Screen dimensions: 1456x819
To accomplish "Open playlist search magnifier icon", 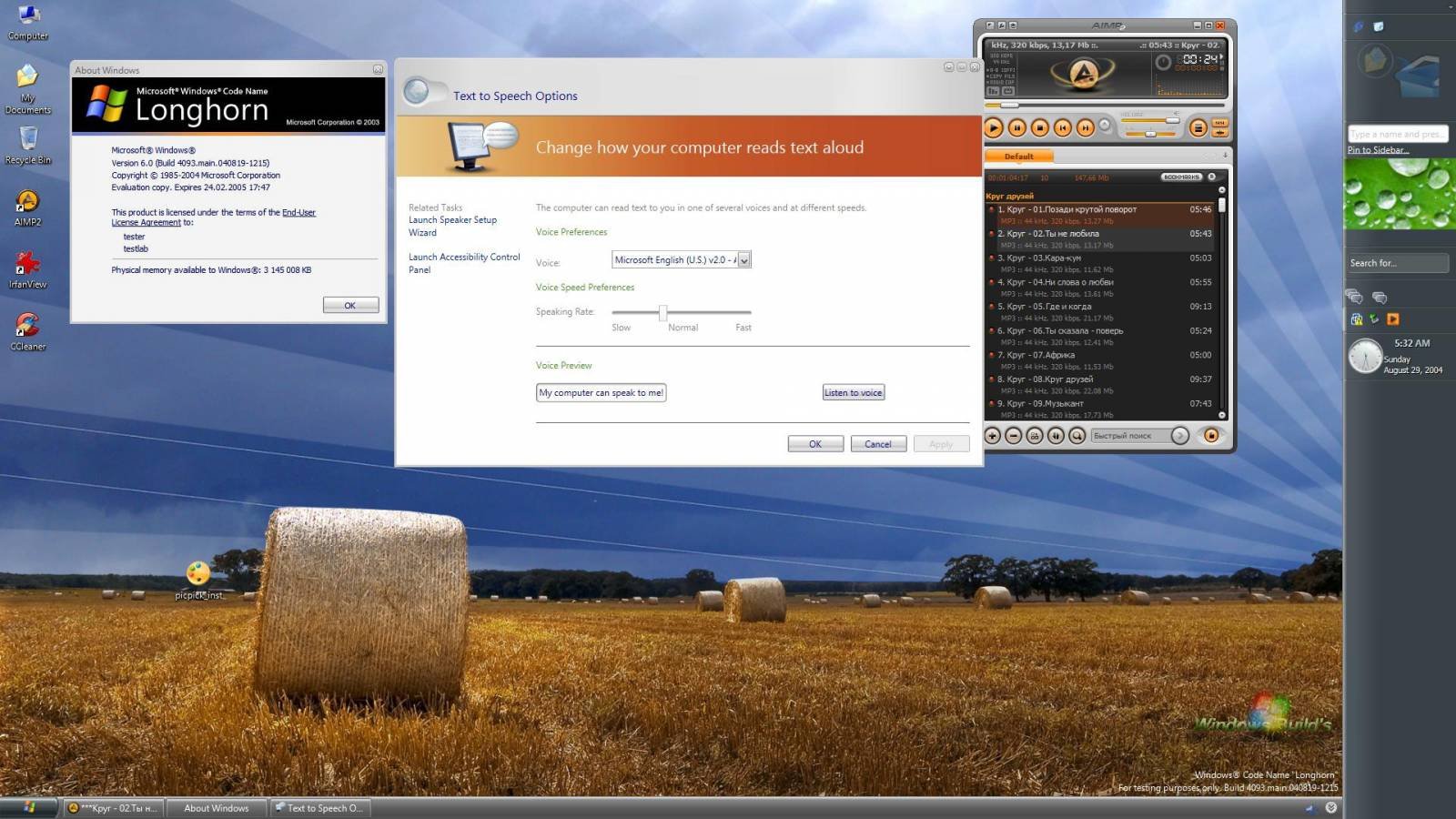I will tap(1077, 436).
